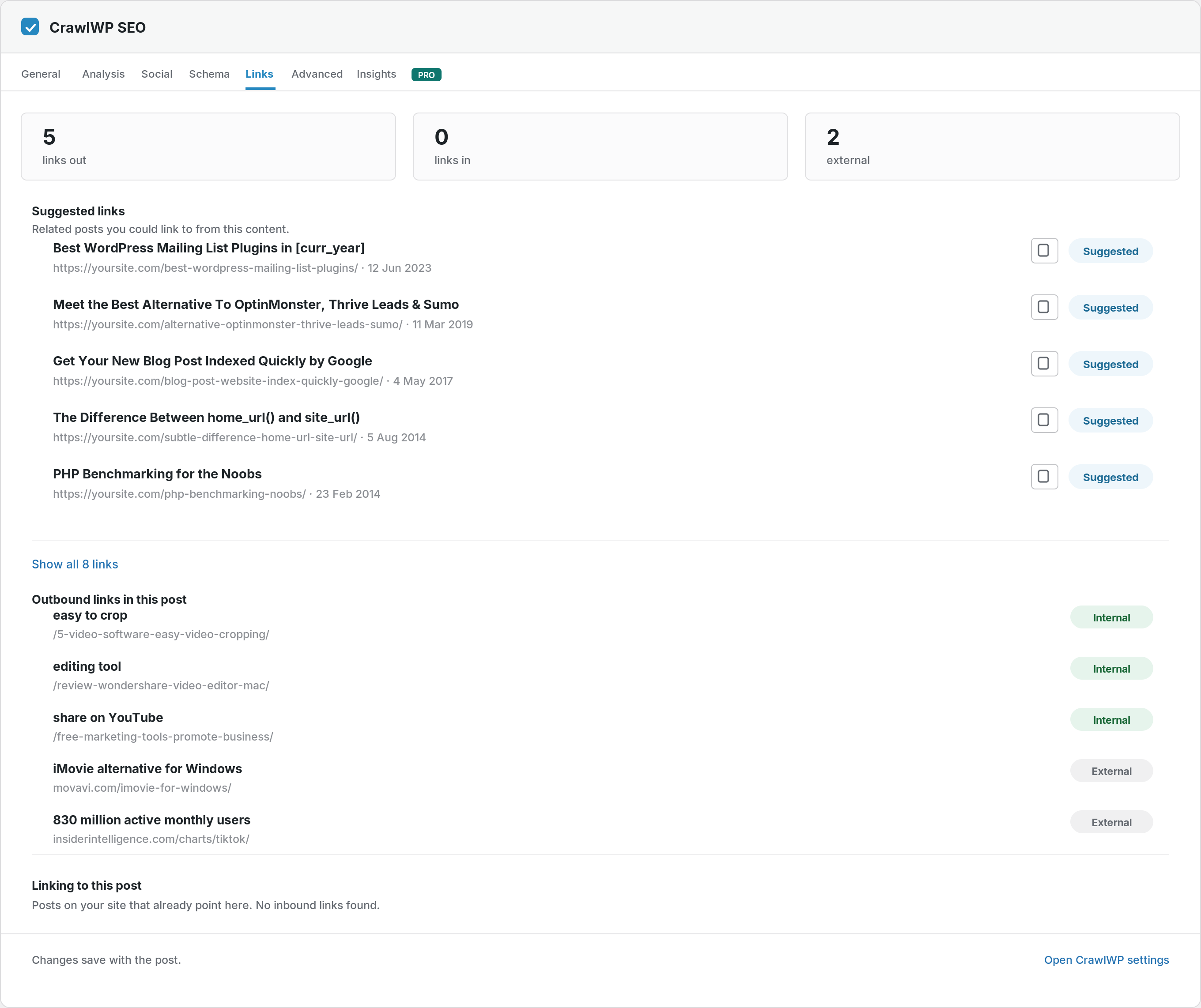The height and width of the screenshot is (1008, 1201).
Task: Click 'PHP Benchmarking for the Noobs' title
Action: [x=157, y=474]
